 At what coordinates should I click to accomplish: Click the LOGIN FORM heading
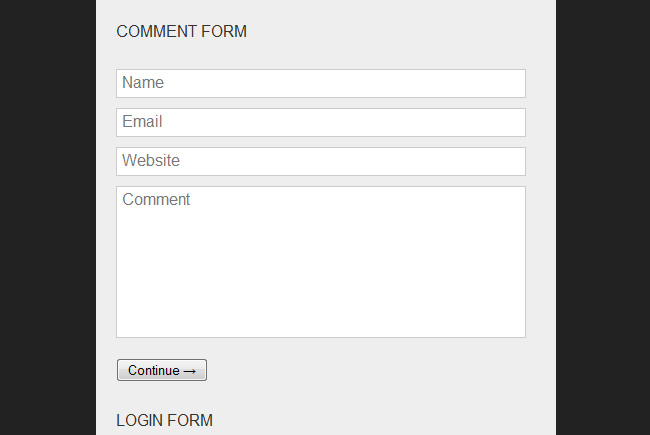tap(164, 421)
